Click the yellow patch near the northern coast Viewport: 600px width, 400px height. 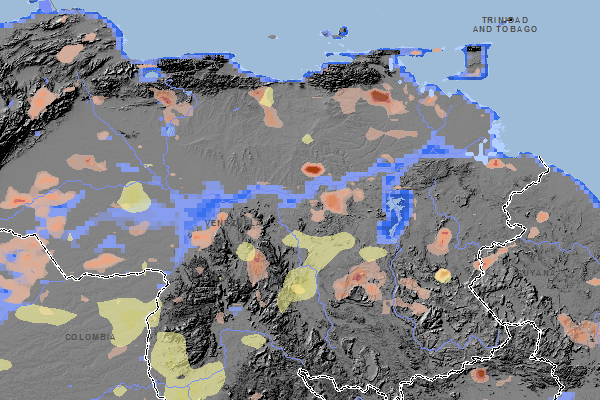pos(266,98)
